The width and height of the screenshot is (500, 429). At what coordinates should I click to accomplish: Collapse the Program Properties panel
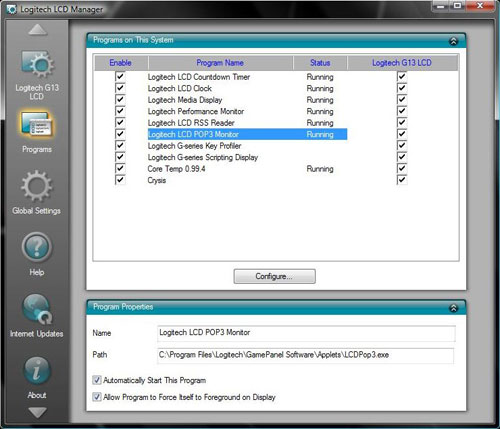[453, 308]
